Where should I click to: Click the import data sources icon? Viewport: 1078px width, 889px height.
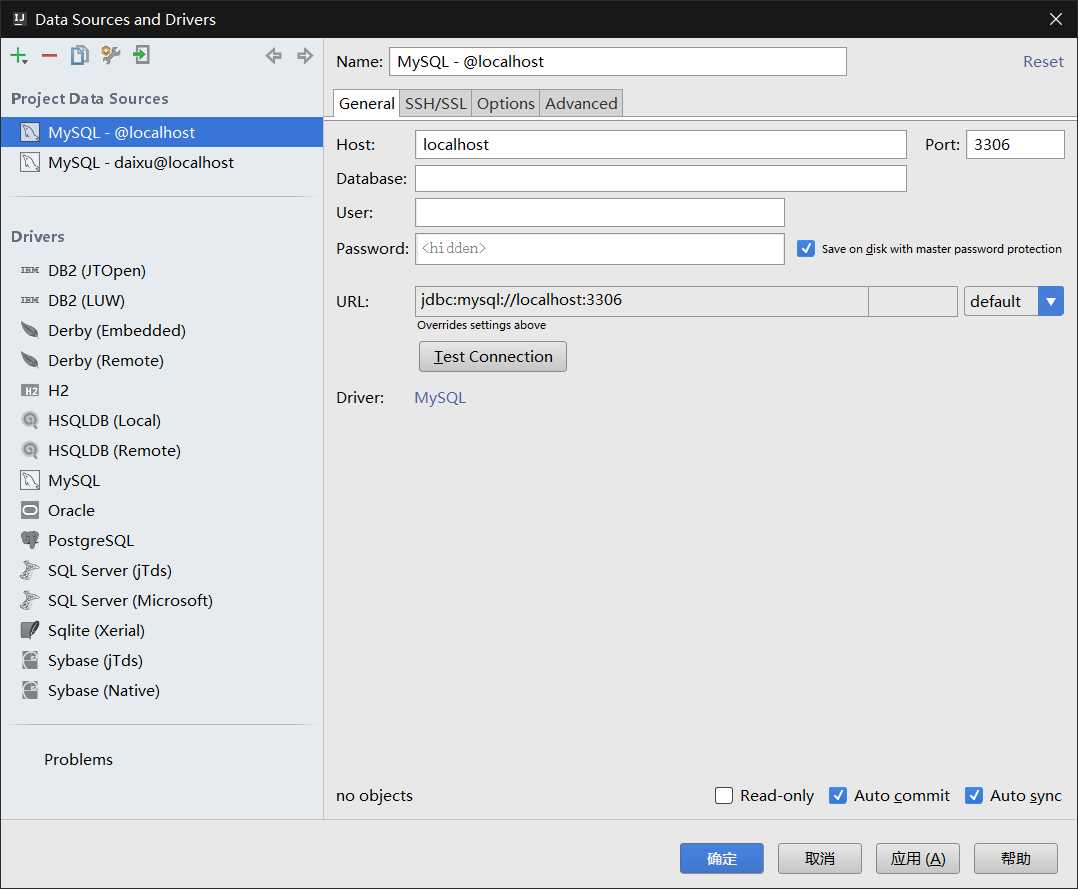(x=142, y=55)
